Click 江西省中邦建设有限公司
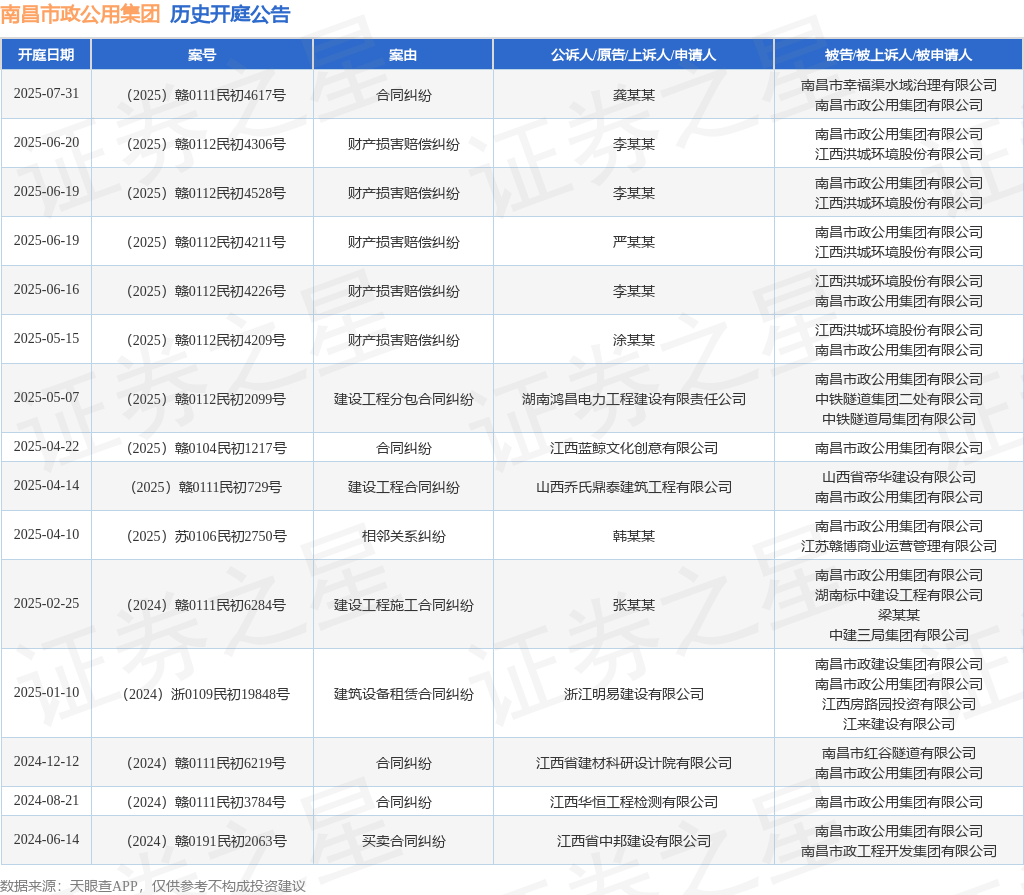This screenshot has height=895, width=1024. pos(633,841)
